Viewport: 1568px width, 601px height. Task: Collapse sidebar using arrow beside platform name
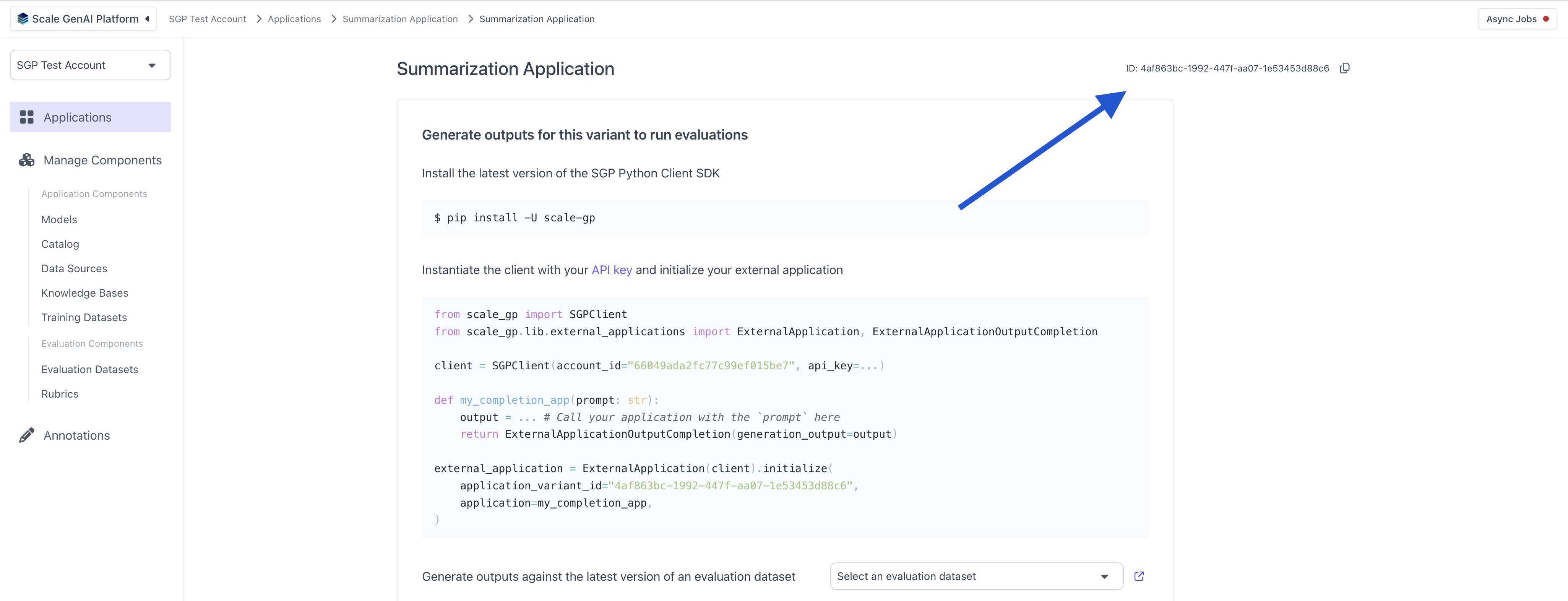(147, 19)
